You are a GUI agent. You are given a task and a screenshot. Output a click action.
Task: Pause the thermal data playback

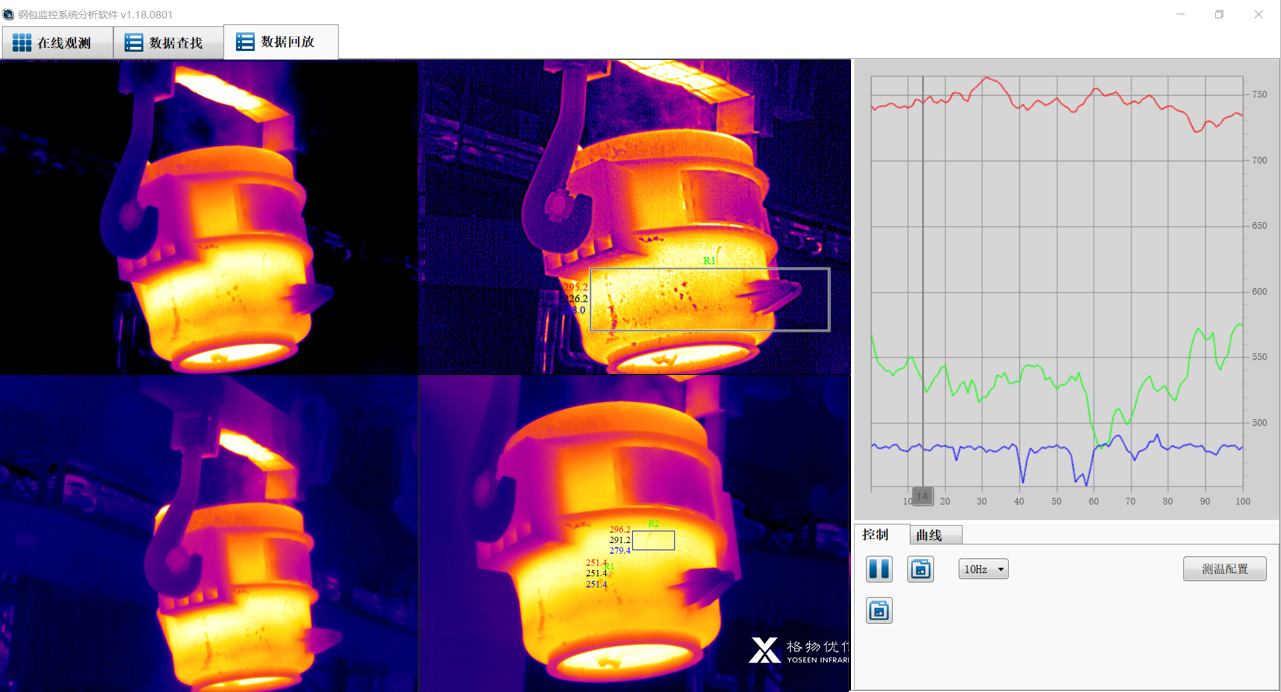click(x=879, y=569)
